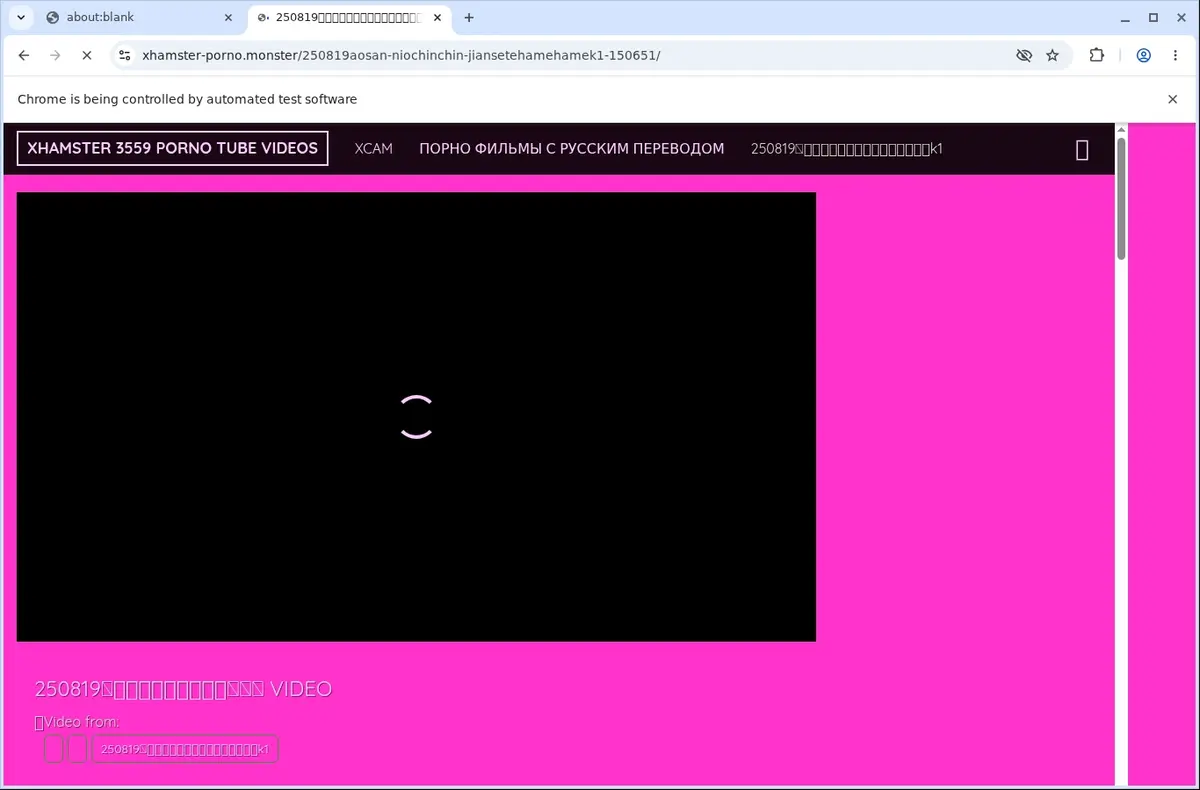This screenshot has width=1200, height=790.
Task: Click the 250819 tag button under Video from
Action: 185,749
